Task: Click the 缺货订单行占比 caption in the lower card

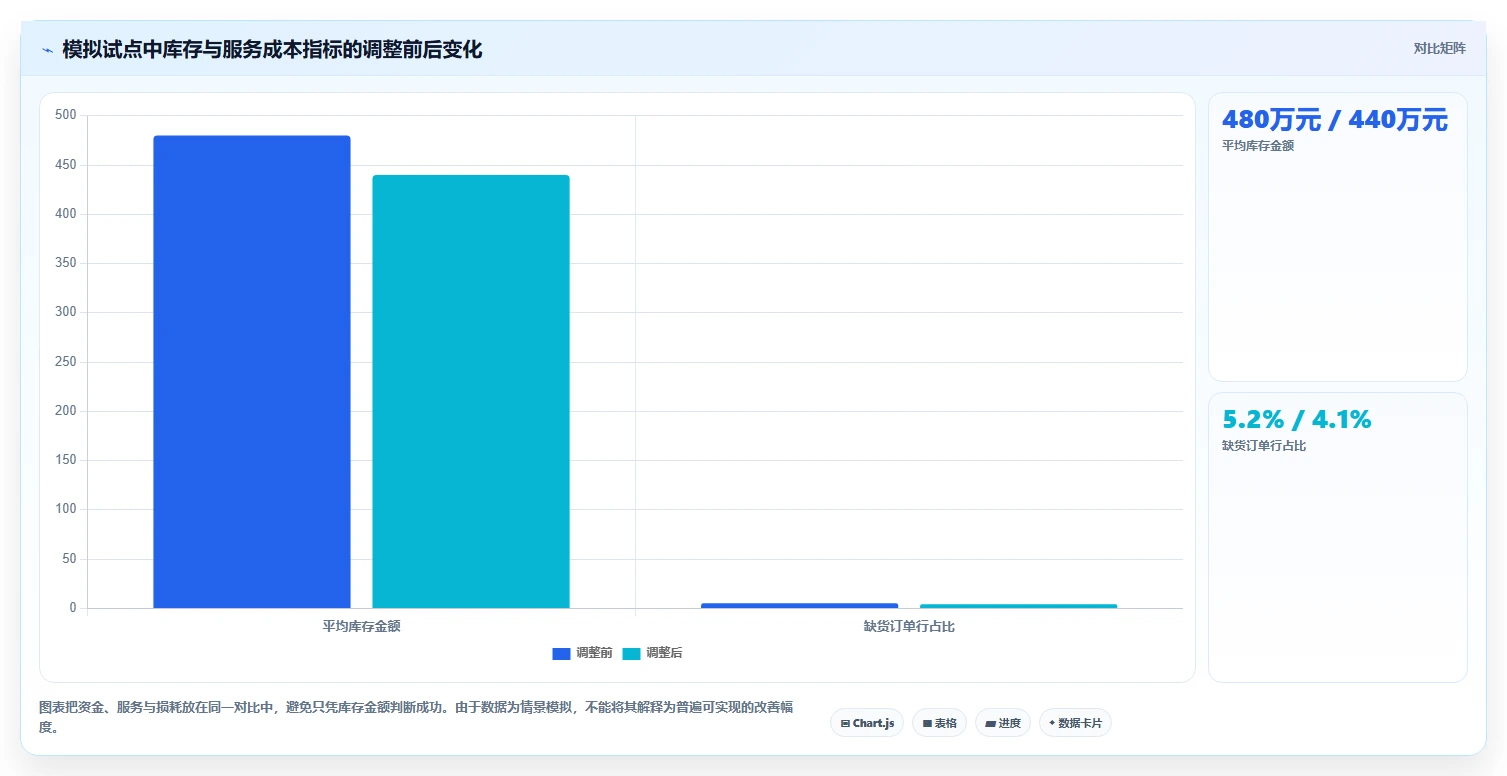Action: point(1264,446)
